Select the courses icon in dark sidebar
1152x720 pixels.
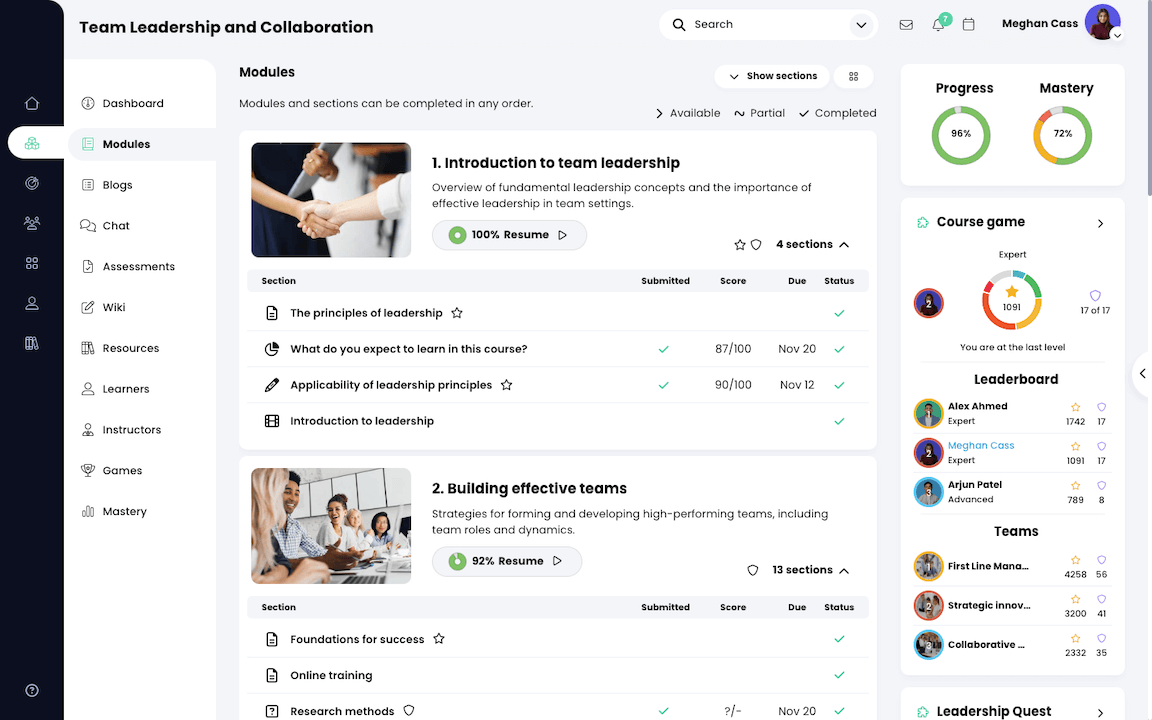tap(32, 143)
